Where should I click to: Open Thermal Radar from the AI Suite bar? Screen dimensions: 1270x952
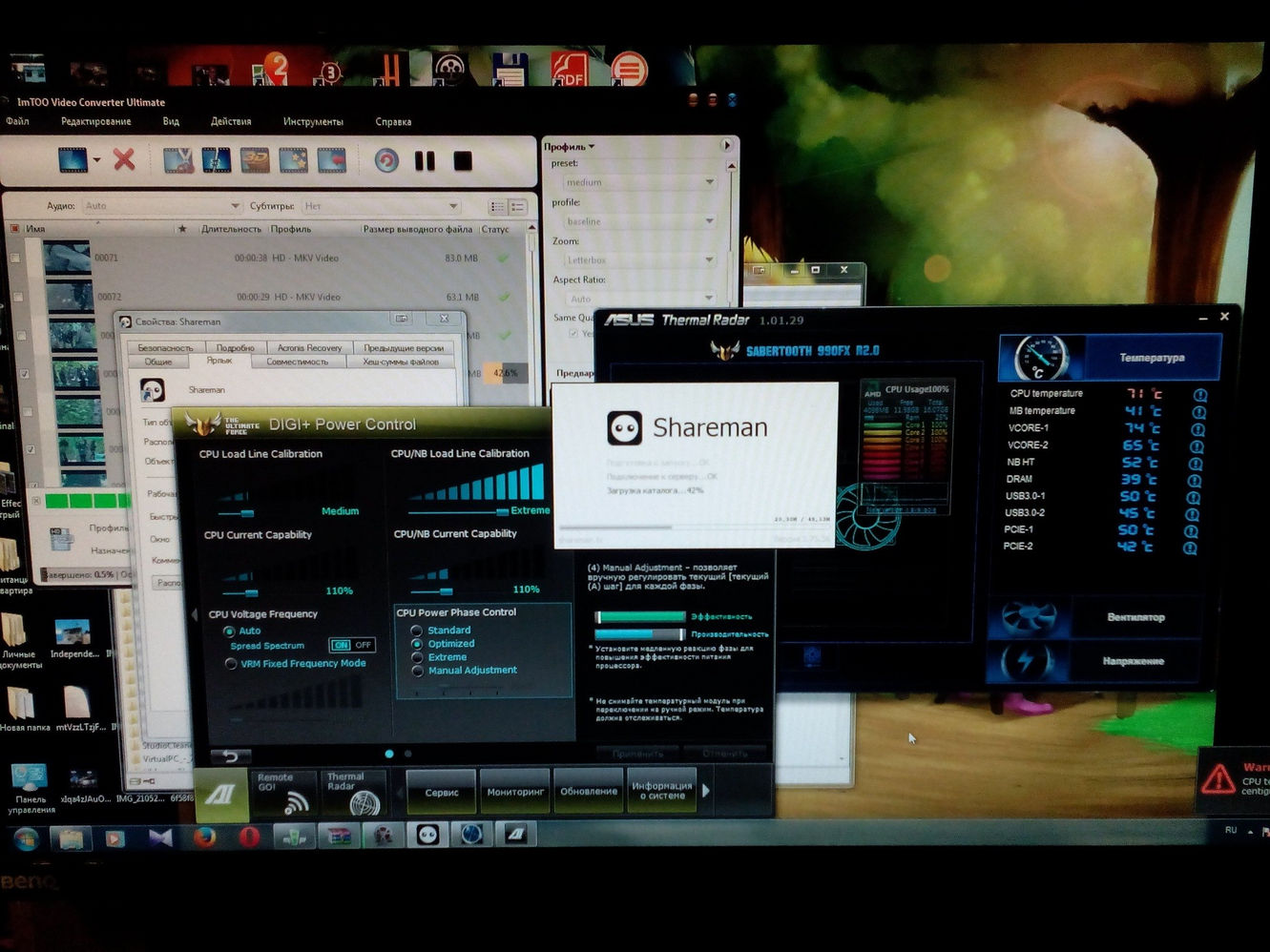(x=351, y=792)
